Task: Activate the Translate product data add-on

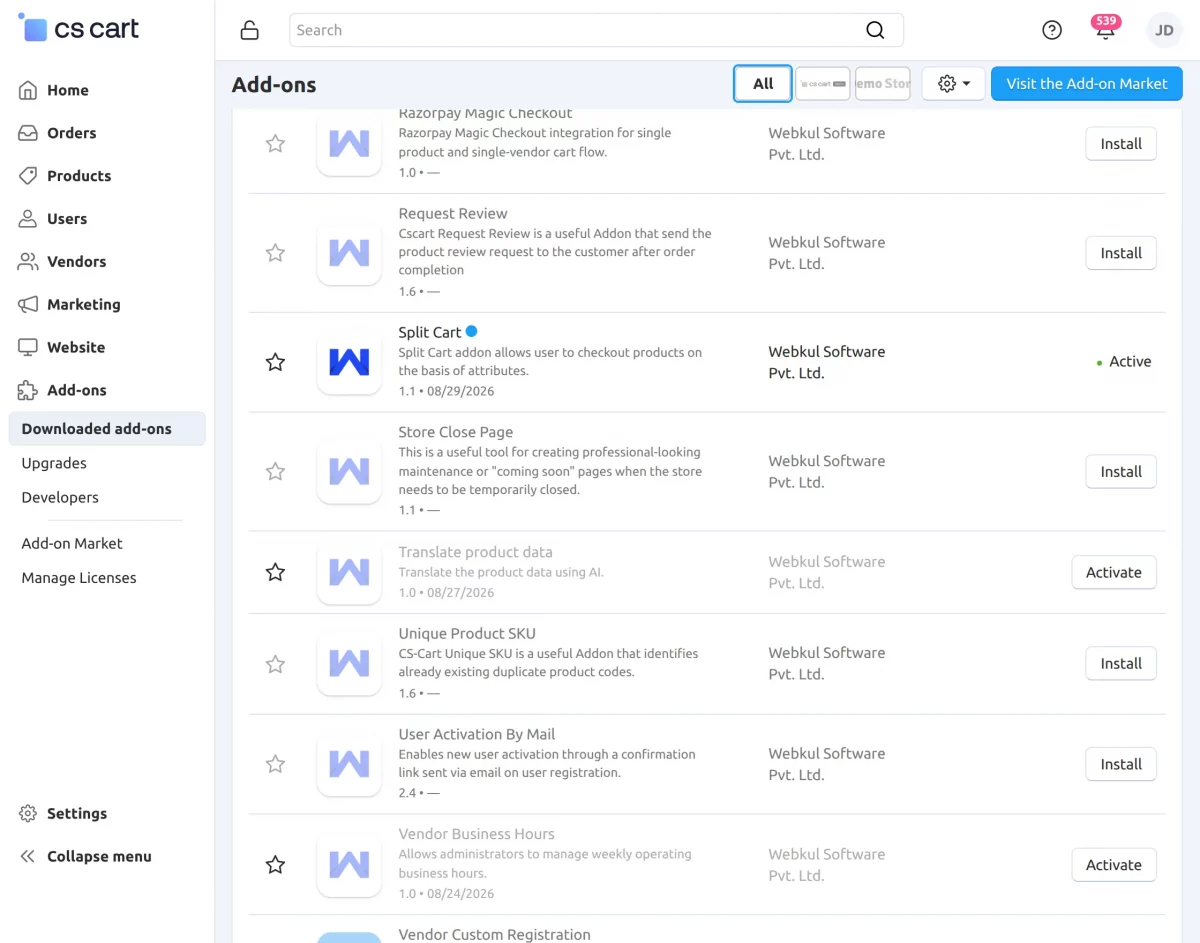Action: tap(1114, 573)
